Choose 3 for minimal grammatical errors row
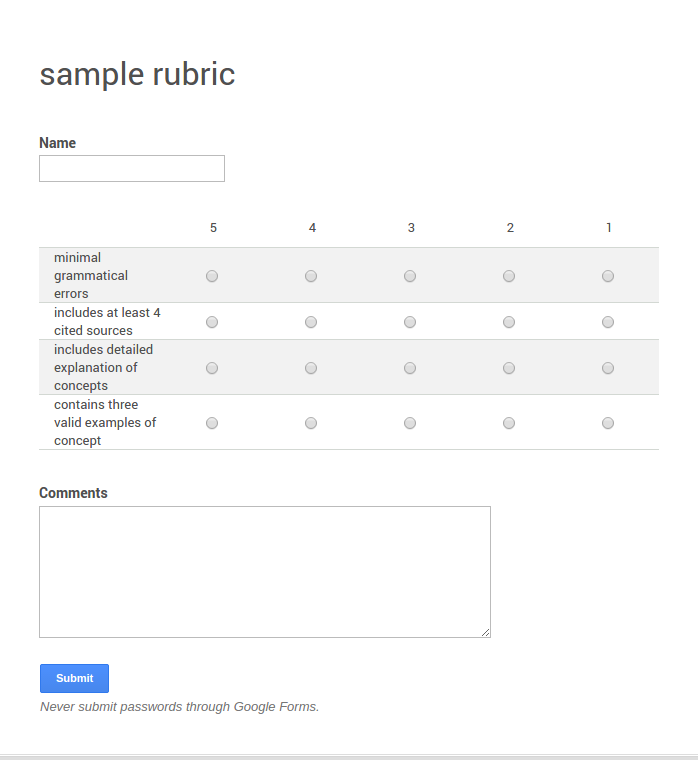Viewport: 698px width, 760px height. coord(410,276)
